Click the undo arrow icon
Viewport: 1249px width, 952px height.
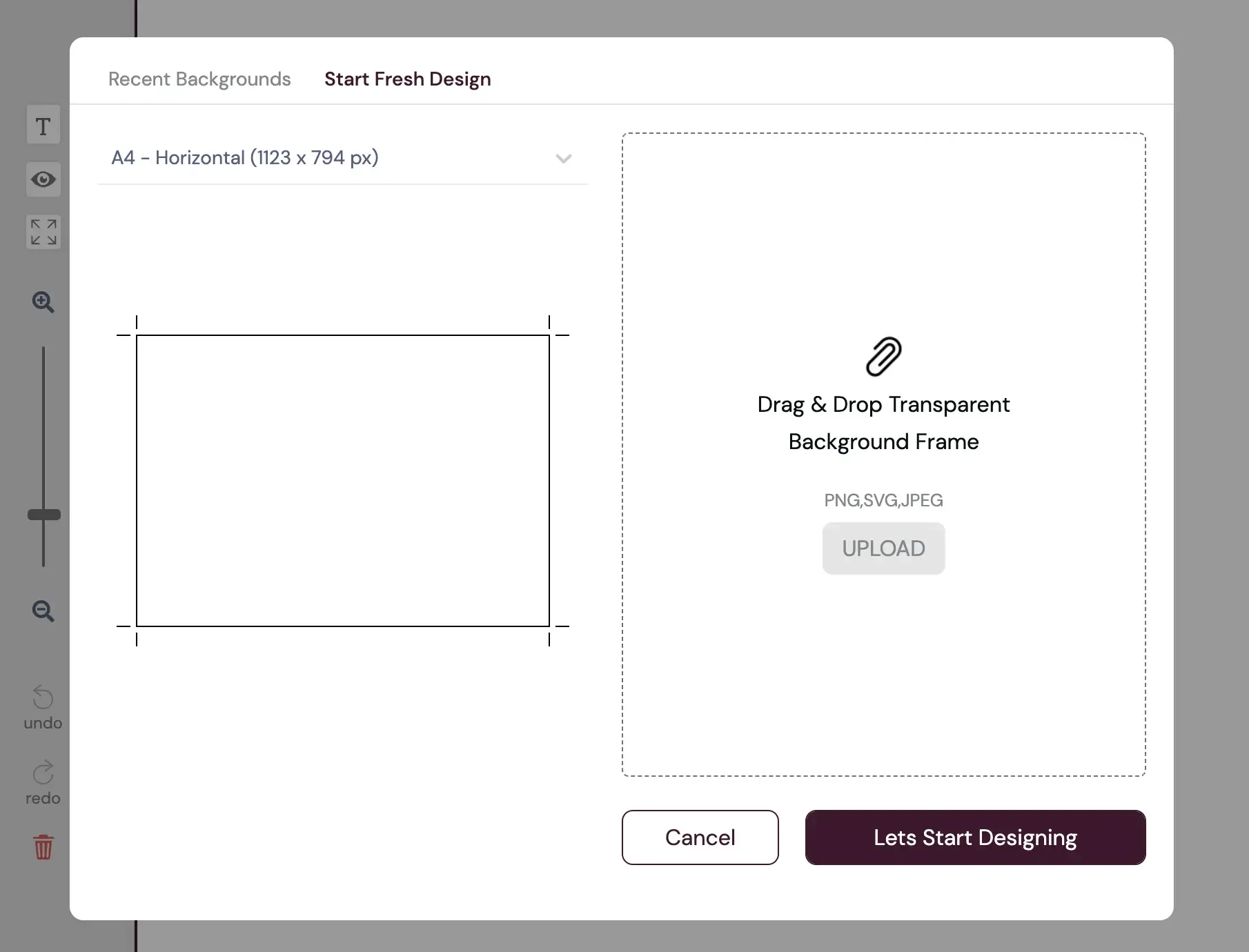pos(43,697)
